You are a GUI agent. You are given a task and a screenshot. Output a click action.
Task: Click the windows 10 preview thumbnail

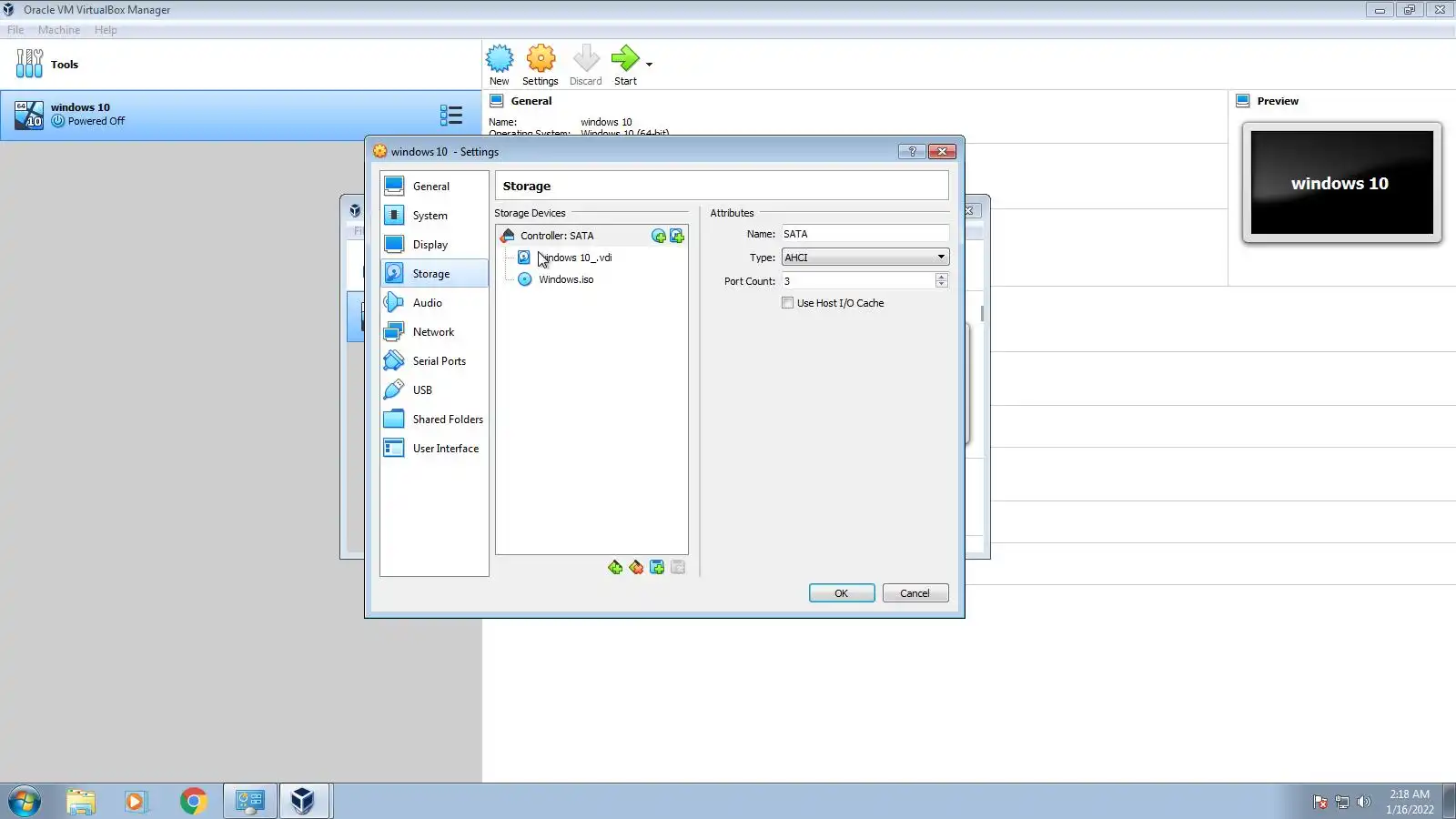(1342, 183)
